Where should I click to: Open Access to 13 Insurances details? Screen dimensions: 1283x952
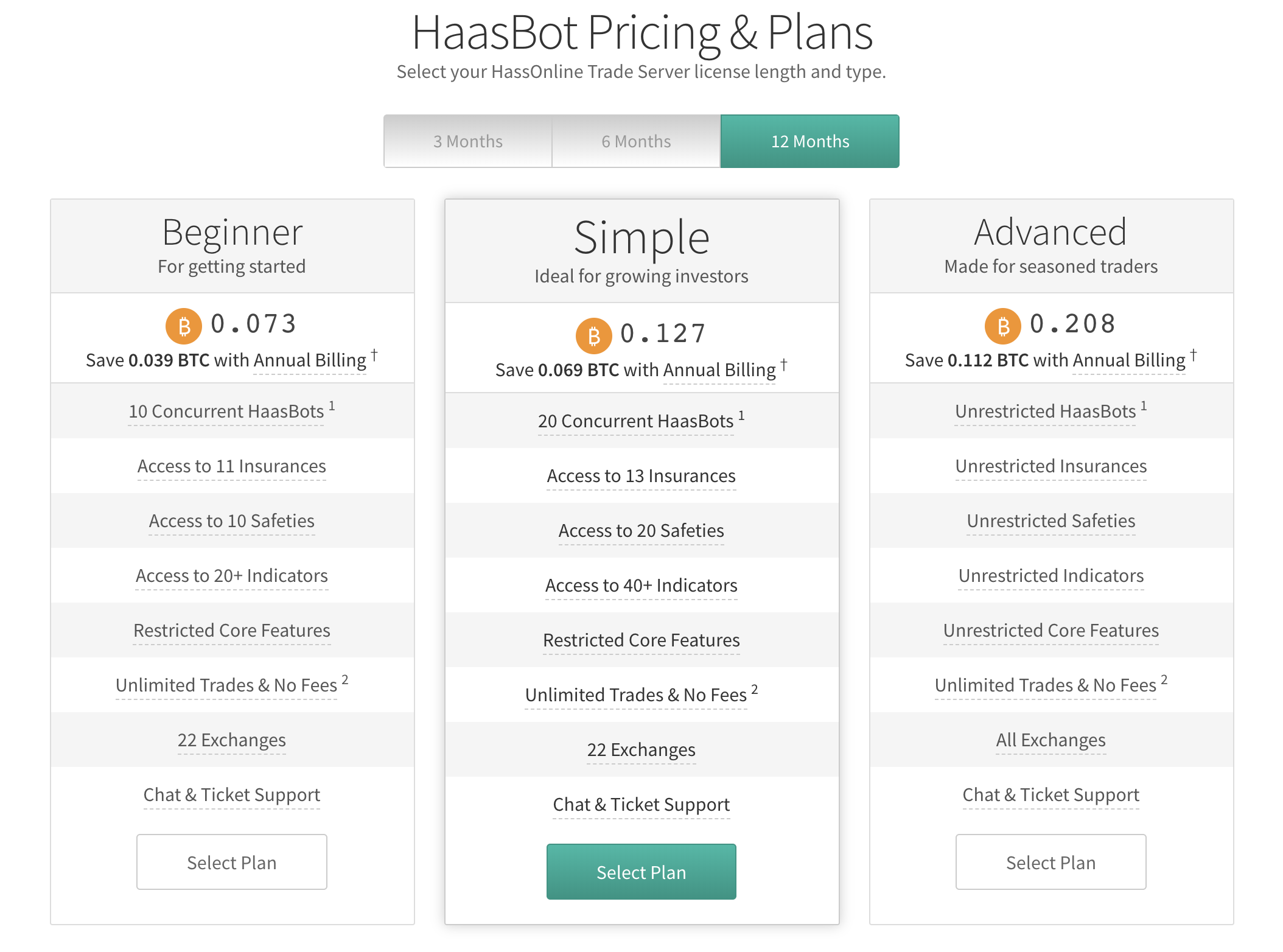point(641,476)
